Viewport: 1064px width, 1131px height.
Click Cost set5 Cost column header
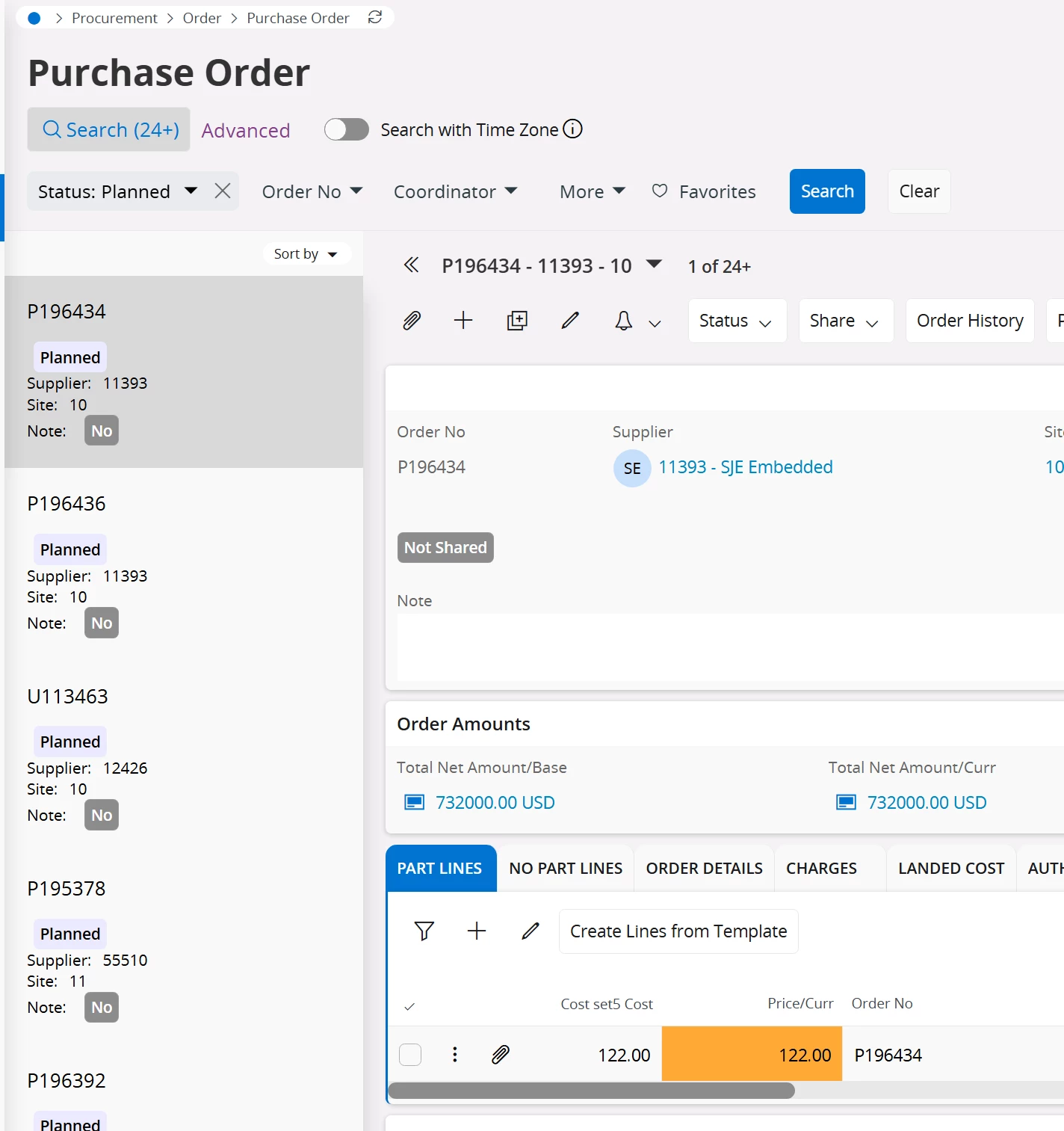click(607, 1004)
